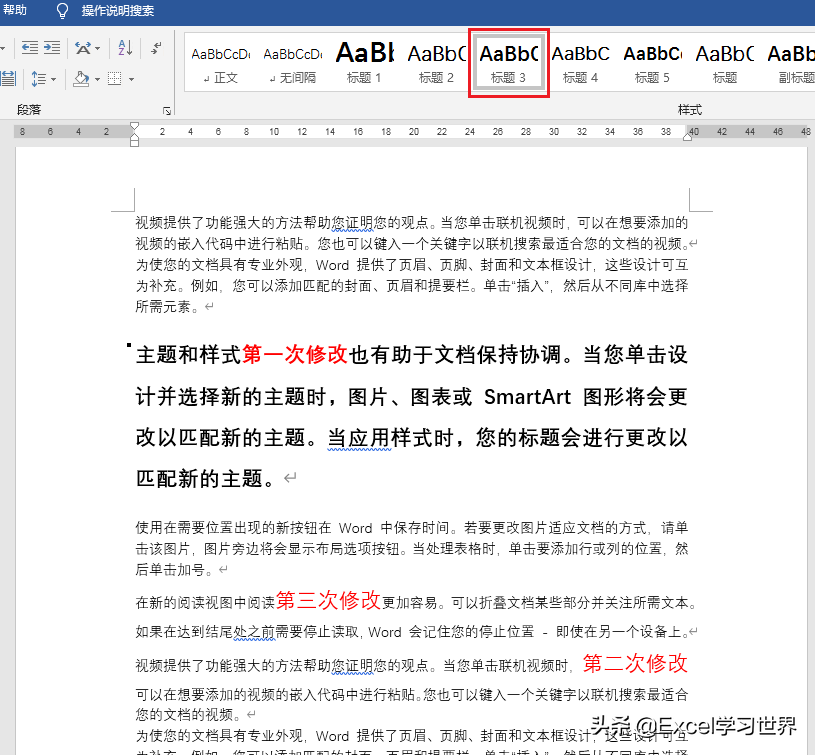Screen dimensions: 815x755
Task: Click the line spacing icon
Action: coord(39,79)
